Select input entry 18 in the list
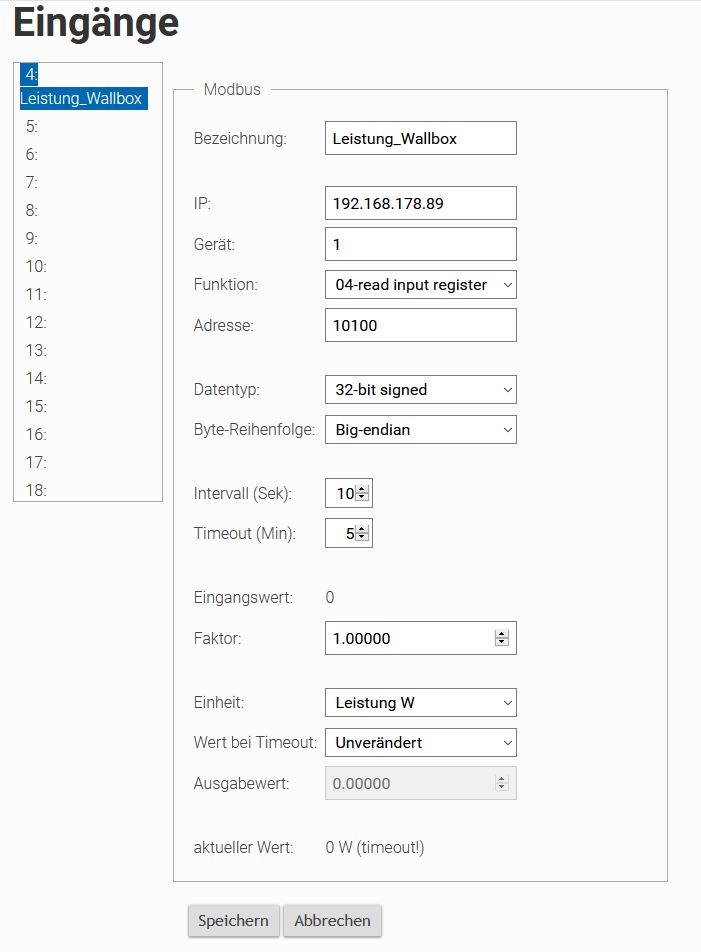This screenshot has height=952, width=701. (x=36, y=490)
